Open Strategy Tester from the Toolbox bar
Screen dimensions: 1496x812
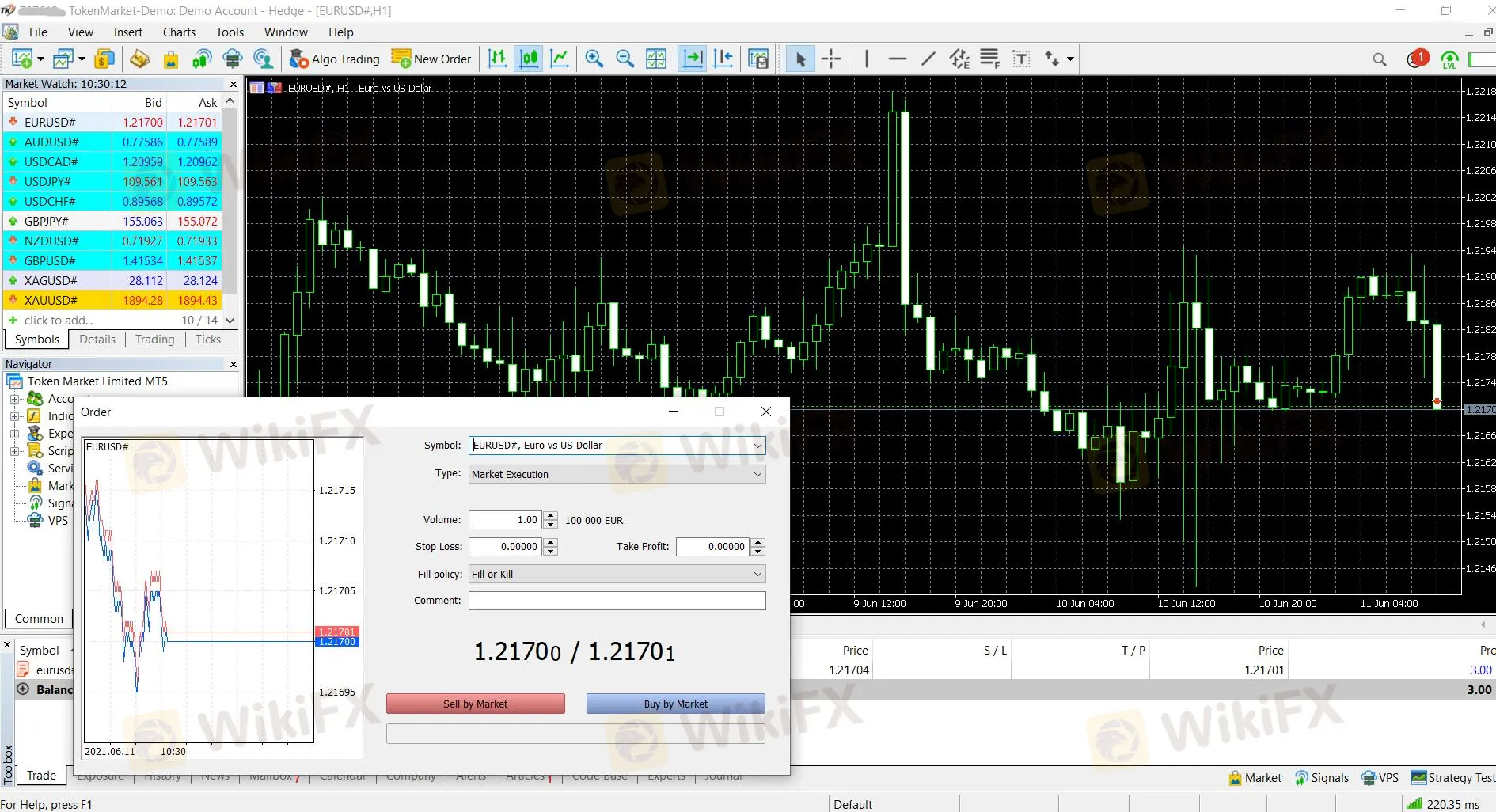click(x=1454, y=778)
